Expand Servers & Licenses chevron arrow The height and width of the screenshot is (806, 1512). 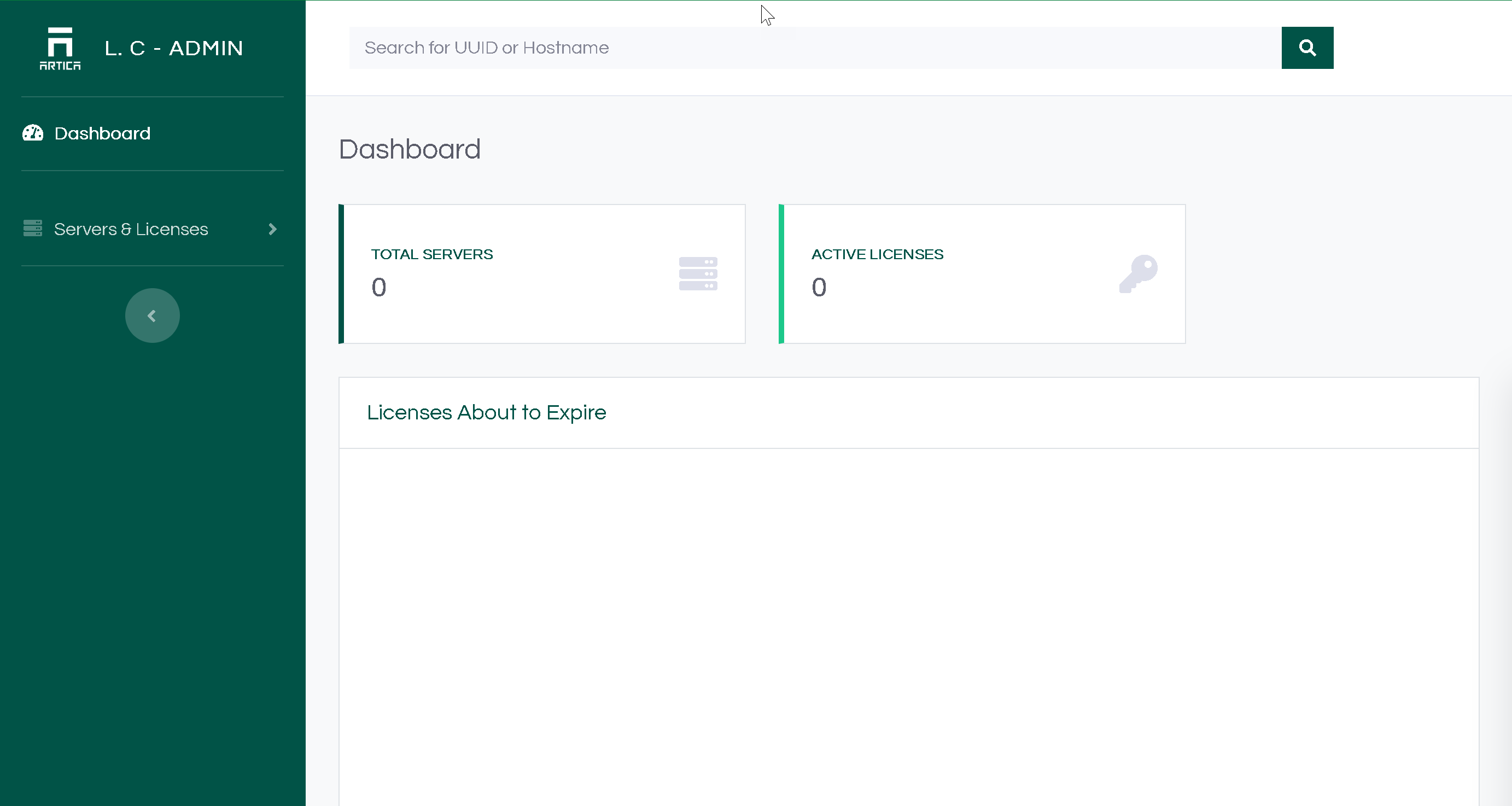point(272,229)
